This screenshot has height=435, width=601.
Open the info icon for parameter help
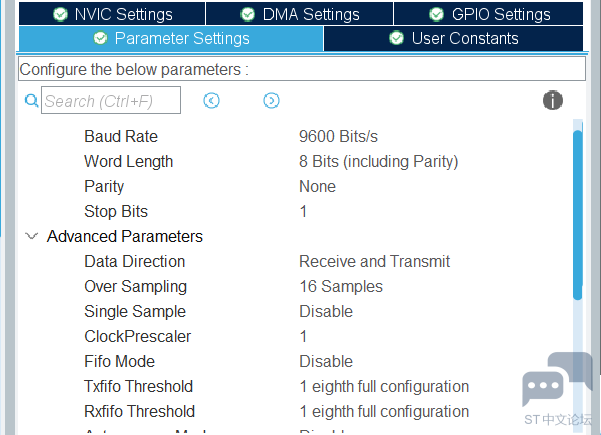(553, 100)
